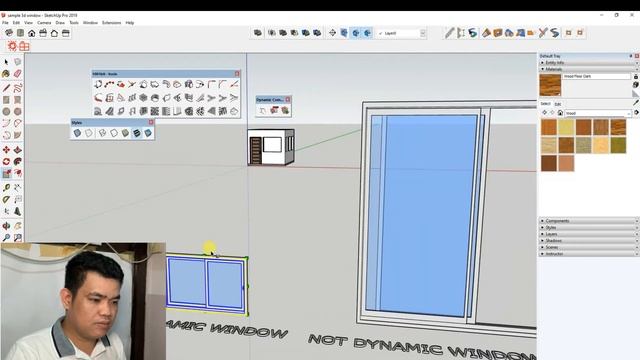640x360 pixels.
Task: Open the Layer0 layer dropdown
Action: tap(401, 33)
